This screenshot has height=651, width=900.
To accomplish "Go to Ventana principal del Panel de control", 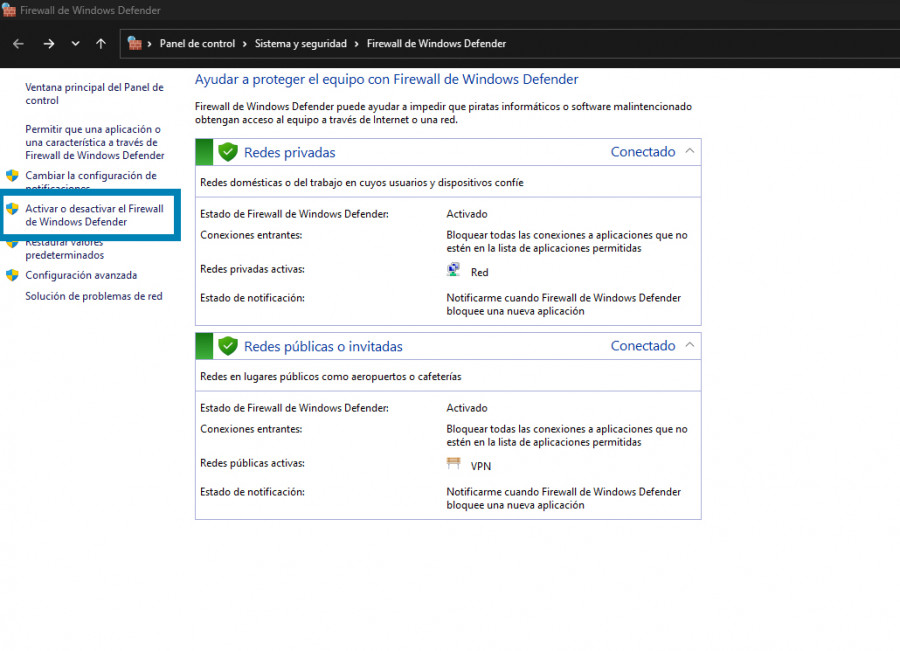I will coord(94,94).
